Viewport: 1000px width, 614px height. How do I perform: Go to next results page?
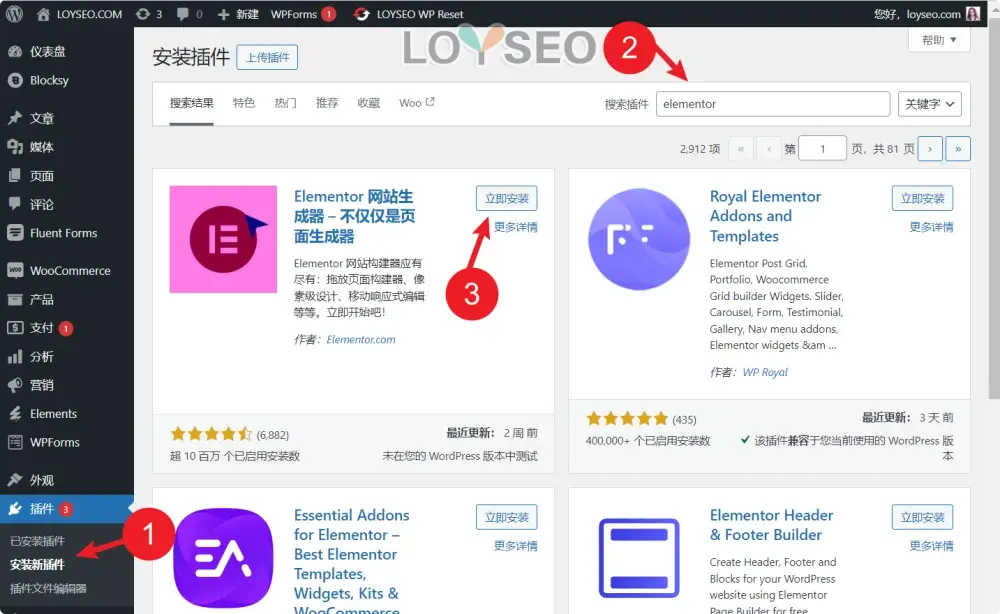click(930, 149)
